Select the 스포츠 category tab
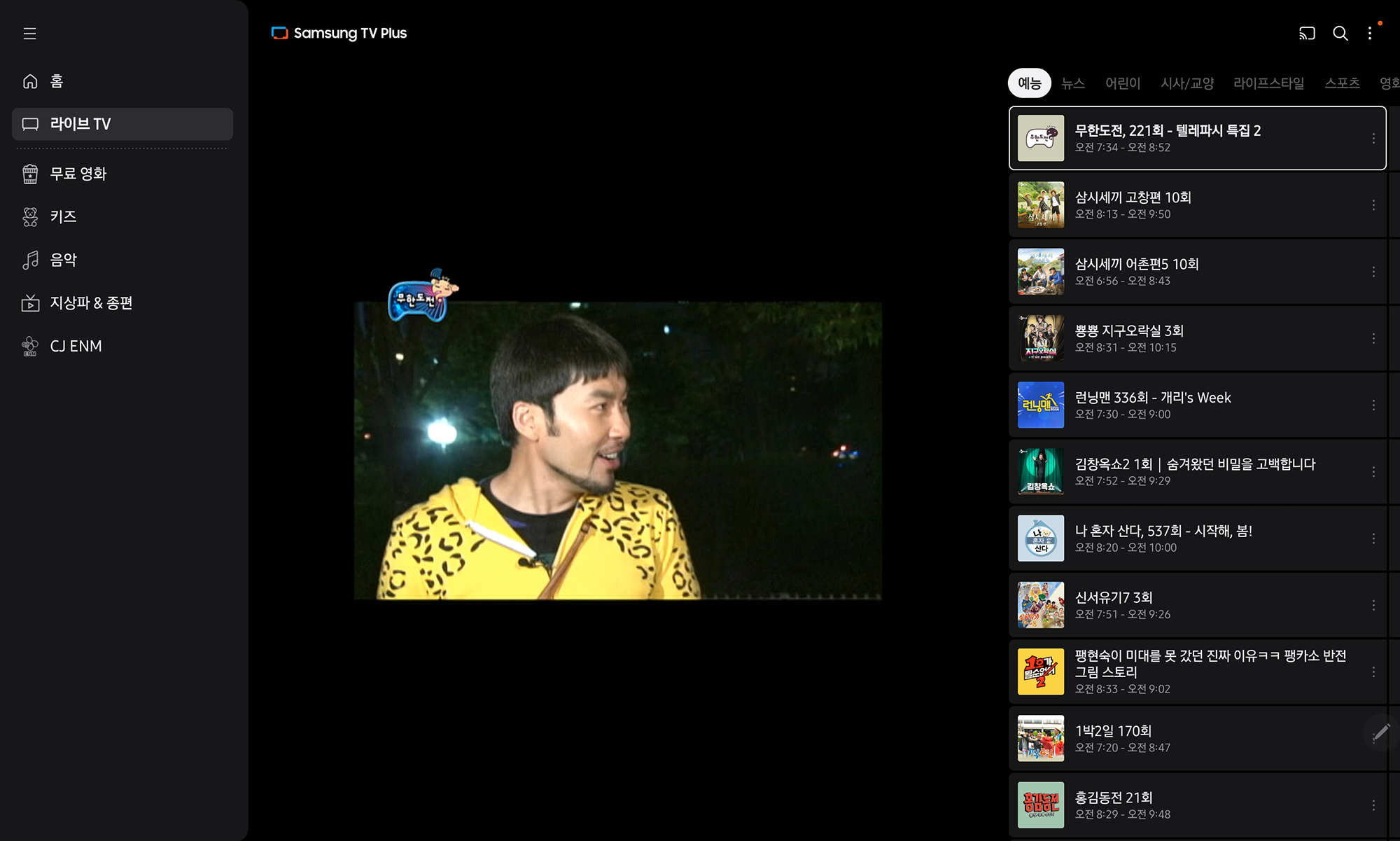This screenshot has height=841, width=1400. [x=1341, y=83]
